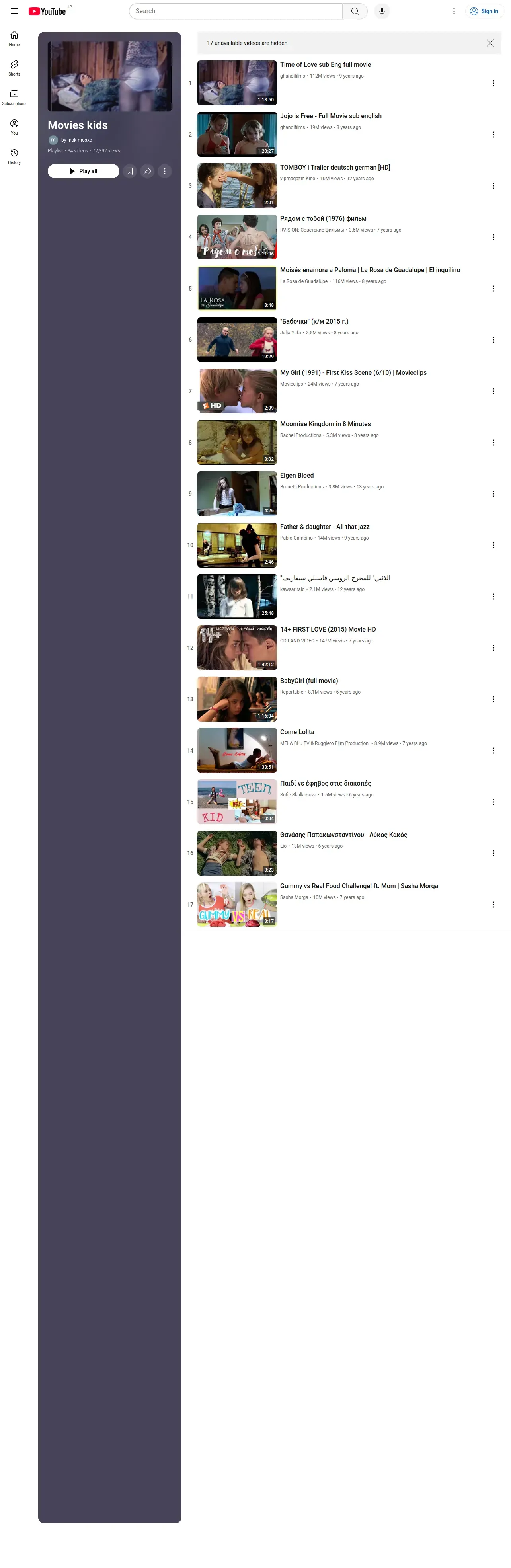Open the La Rosa de Guadalupe thumbnail
Image resolution: width=511 pixels, height=1568 pixels.
[x=237, y=289]
